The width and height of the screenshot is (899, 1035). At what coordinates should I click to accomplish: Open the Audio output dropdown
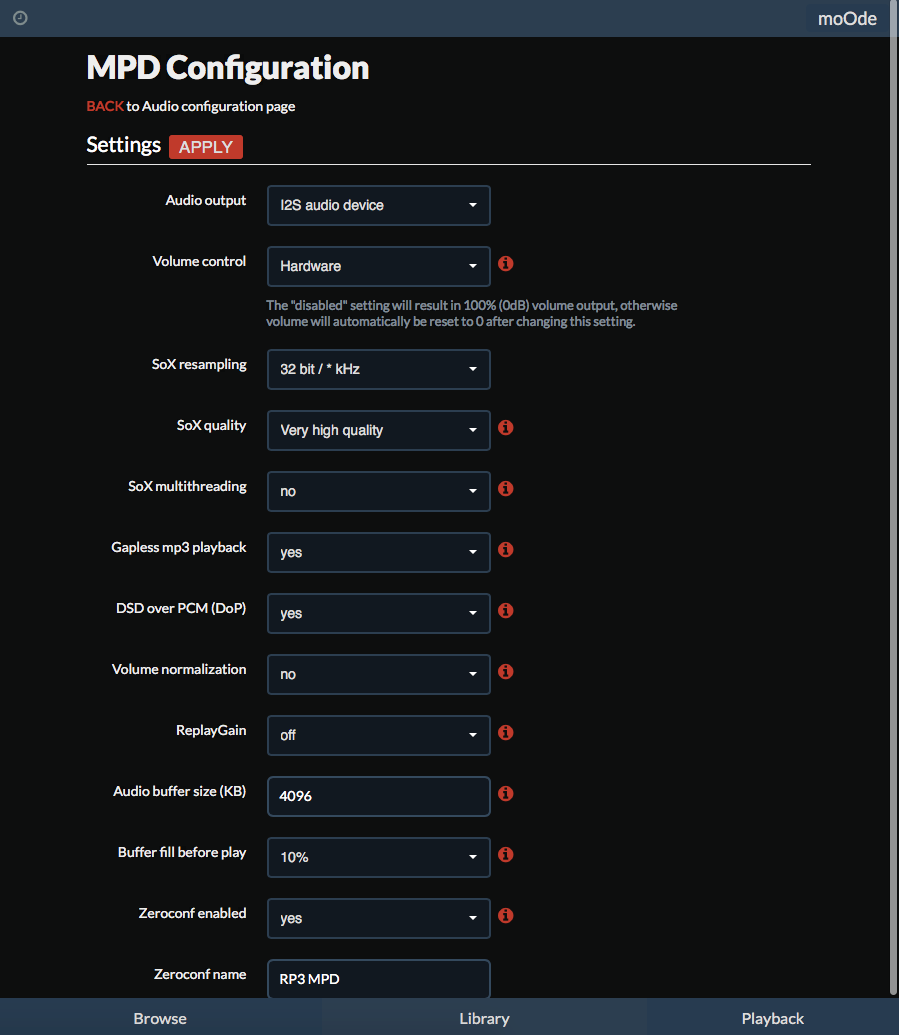click(x=379, y=205)
